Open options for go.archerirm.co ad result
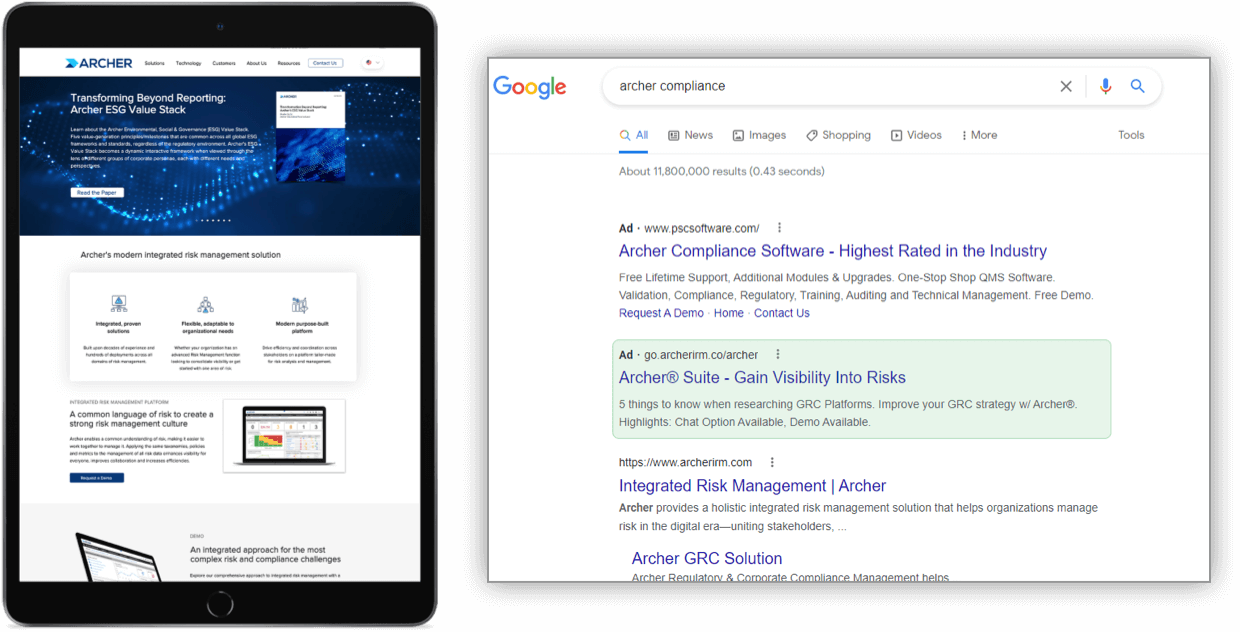The width and height of the screenshot is (1240, 632). tap(778, 355)
